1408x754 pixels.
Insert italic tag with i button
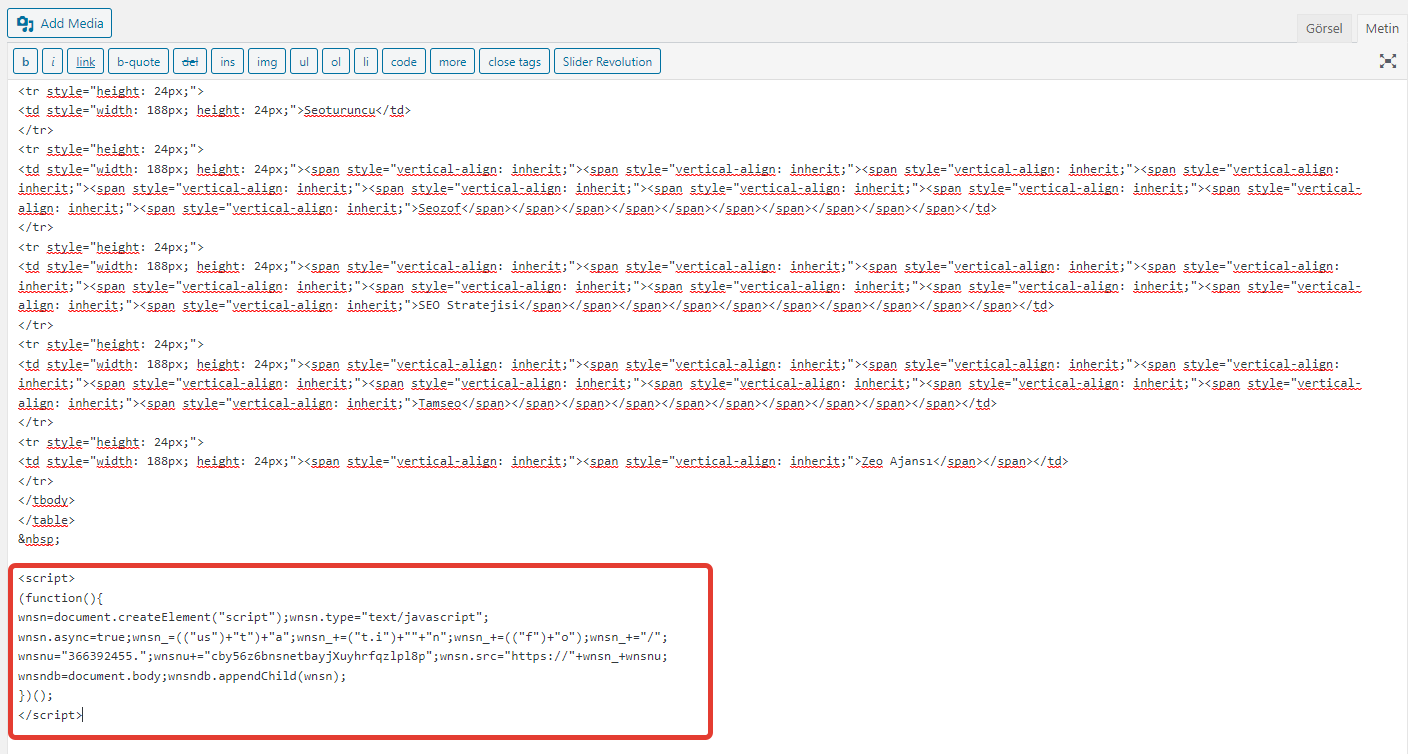53,62
